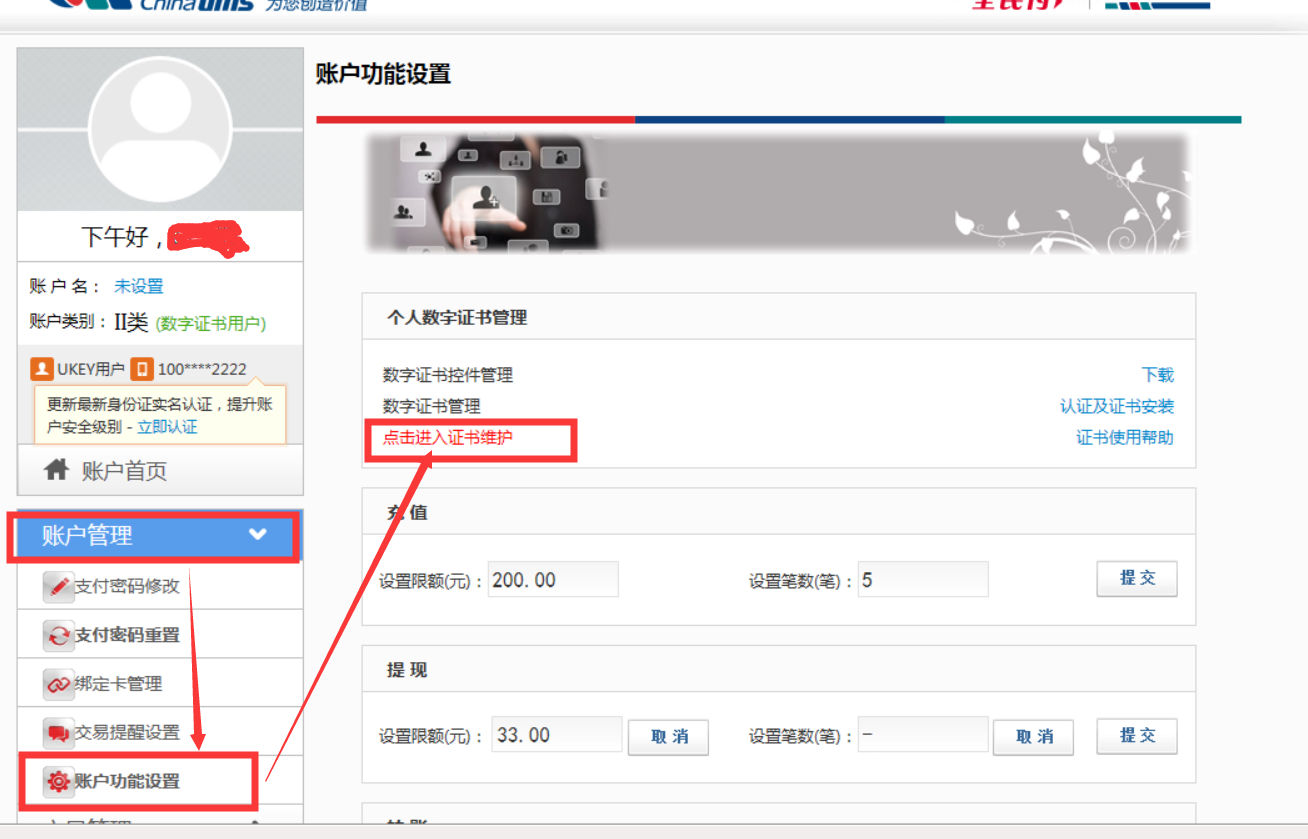Click the 充值 limit amount input field
The width and height of the screenshot is (1308, 839).
coord(553,580)
